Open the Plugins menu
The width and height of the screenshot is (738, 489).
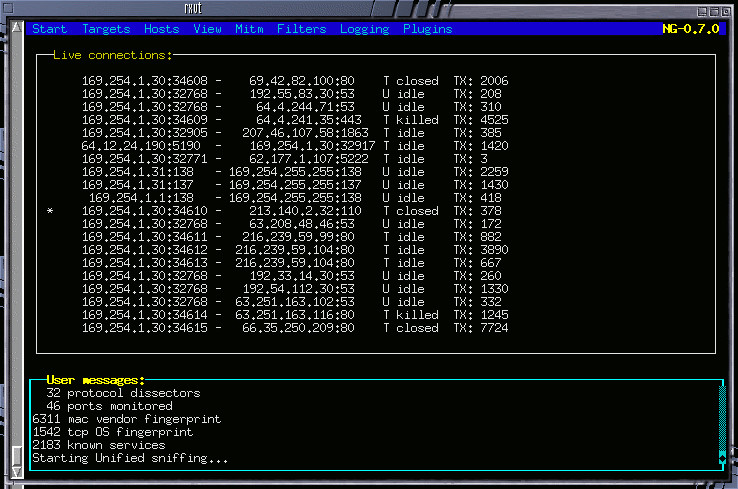point(427,29)
